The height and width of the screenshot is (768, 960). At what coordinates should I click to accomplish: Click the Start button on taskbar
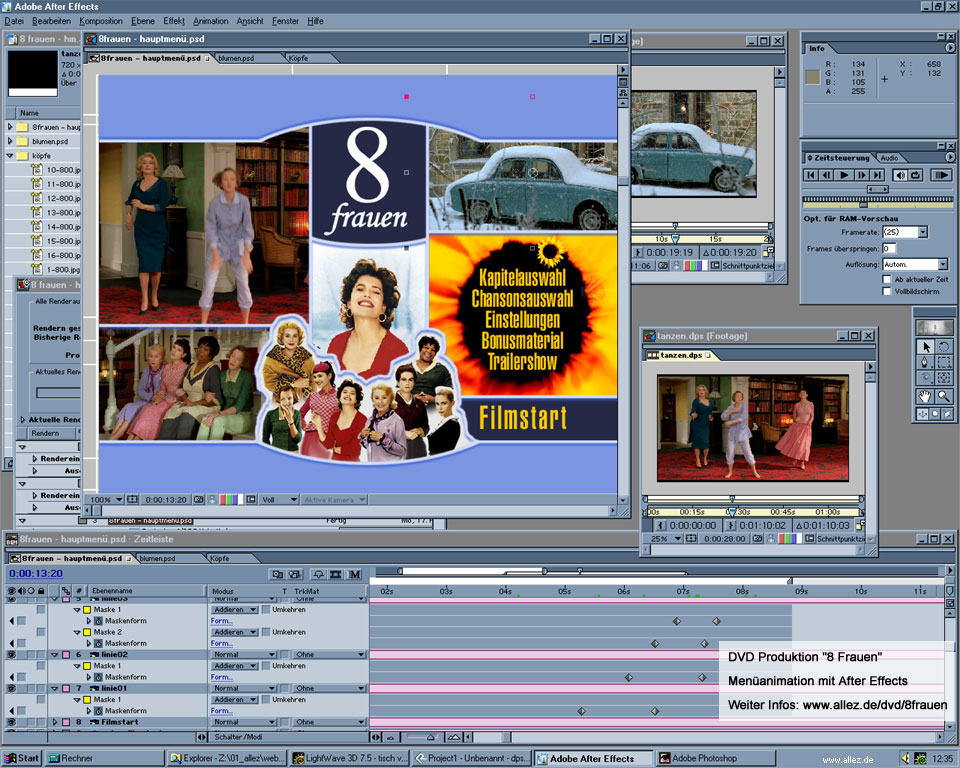click(21, 758)
